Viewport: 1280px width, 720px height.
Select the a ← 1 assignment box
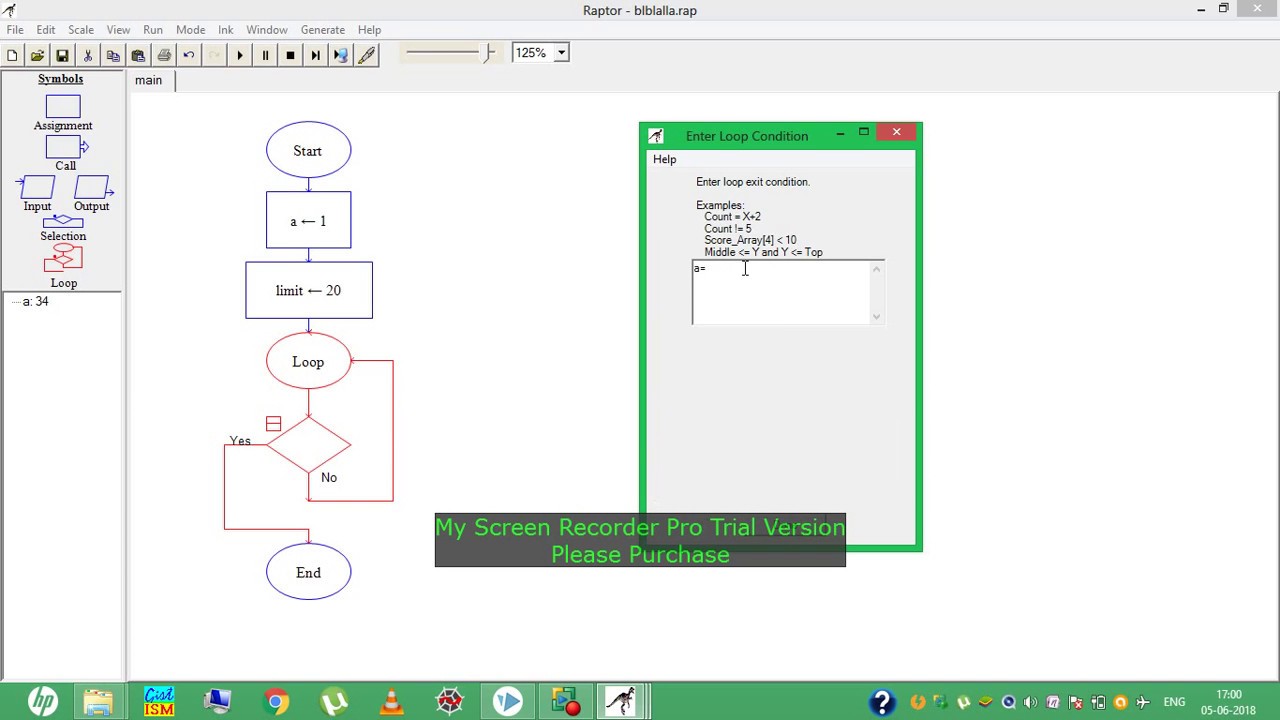(x=308, y=220)
